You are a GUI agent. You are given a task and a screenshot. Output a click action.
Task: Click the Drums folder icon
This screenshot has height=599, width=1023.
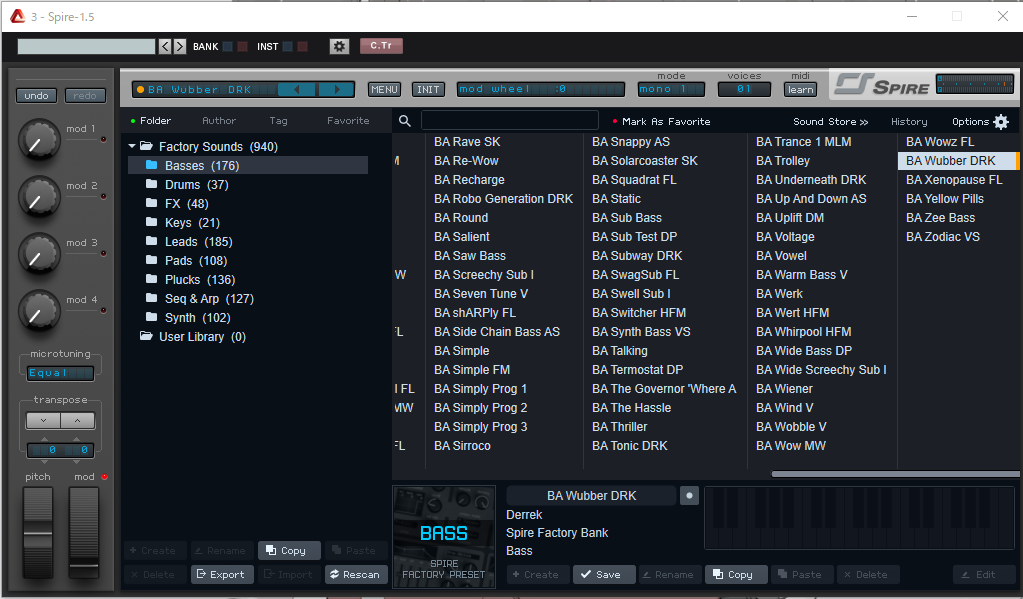point(151,184)
